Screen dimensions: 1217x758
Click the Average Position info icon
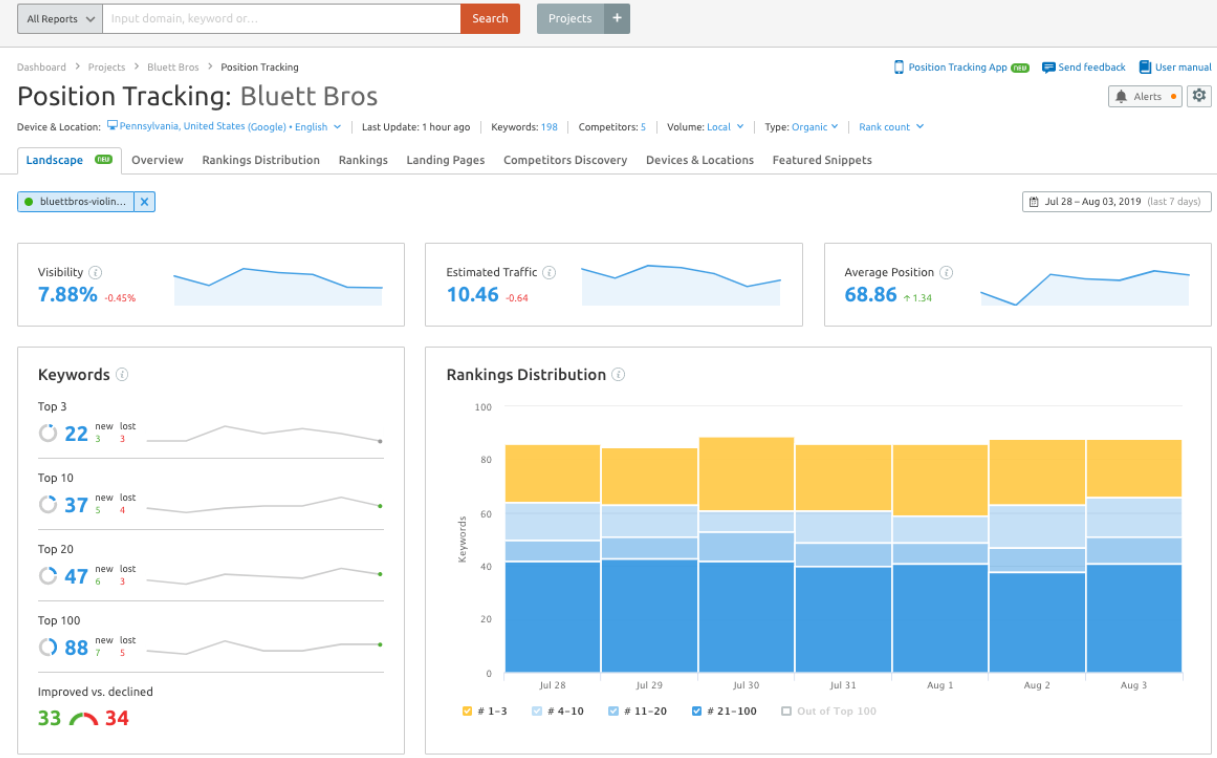pos(946,272)
